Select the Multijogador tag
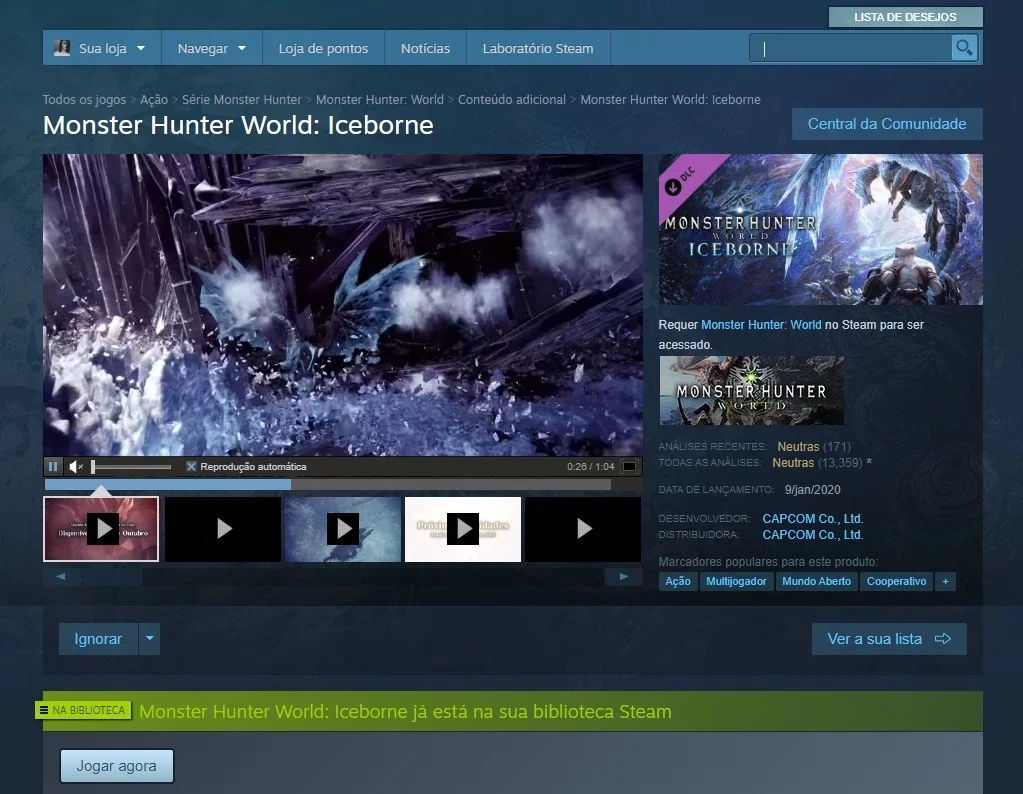The image size is (1023, 794). pos(736,581)
